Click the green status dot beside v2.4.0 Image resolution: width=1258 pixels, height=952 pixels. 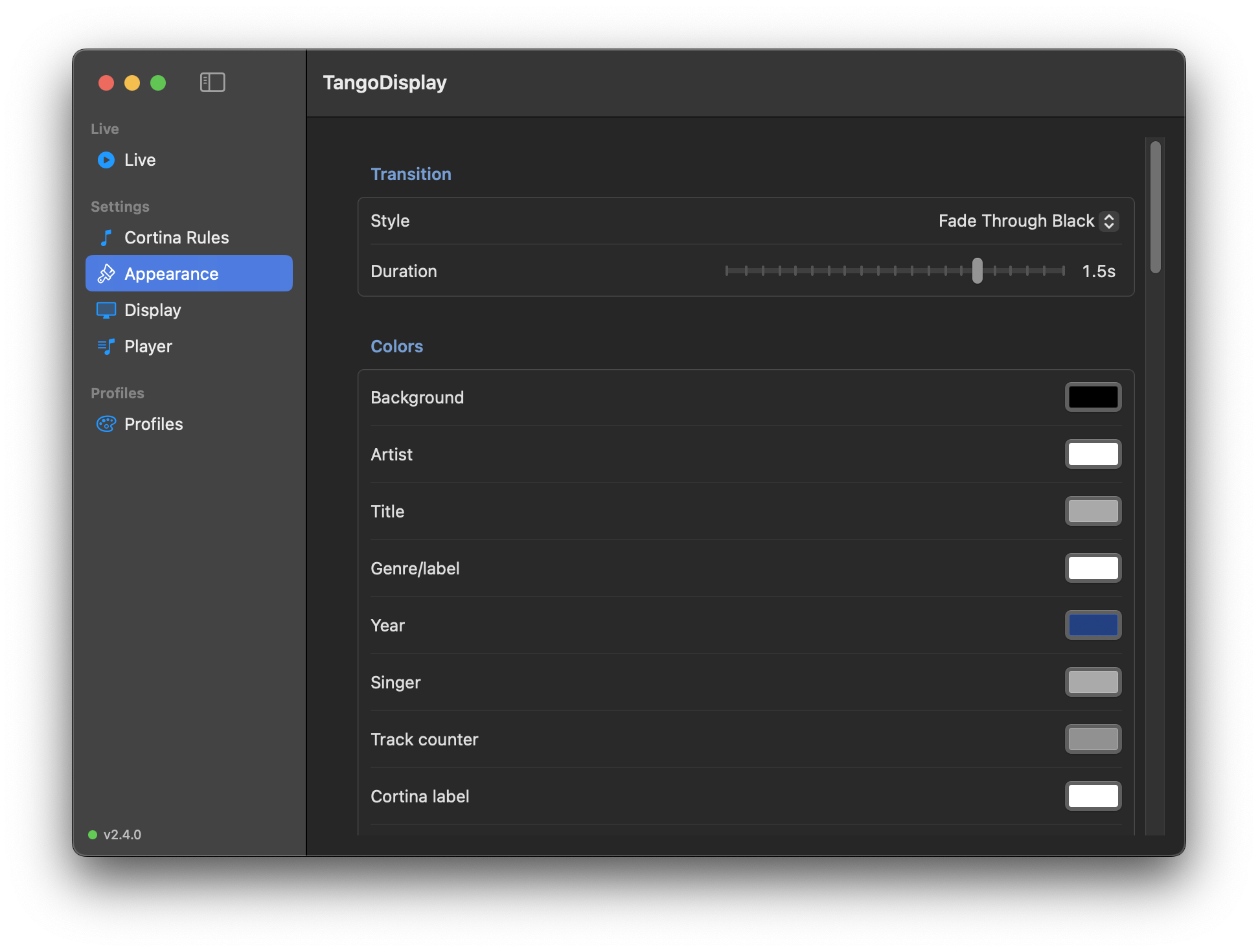[x=93, y=834]
